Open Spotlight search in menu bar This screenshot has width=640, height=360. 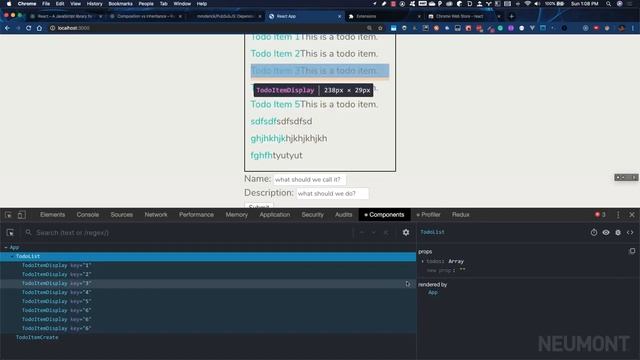(608, 4)
